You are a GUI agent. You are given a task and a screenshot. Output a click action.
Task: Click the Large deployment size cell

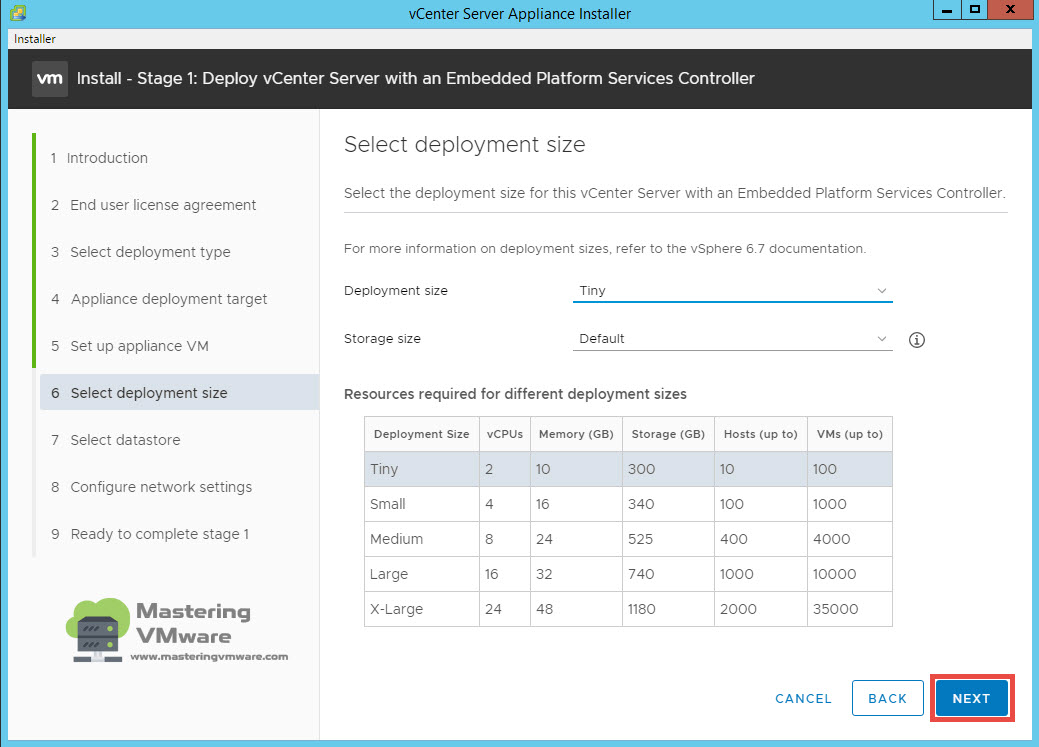[x=421, y=575]
